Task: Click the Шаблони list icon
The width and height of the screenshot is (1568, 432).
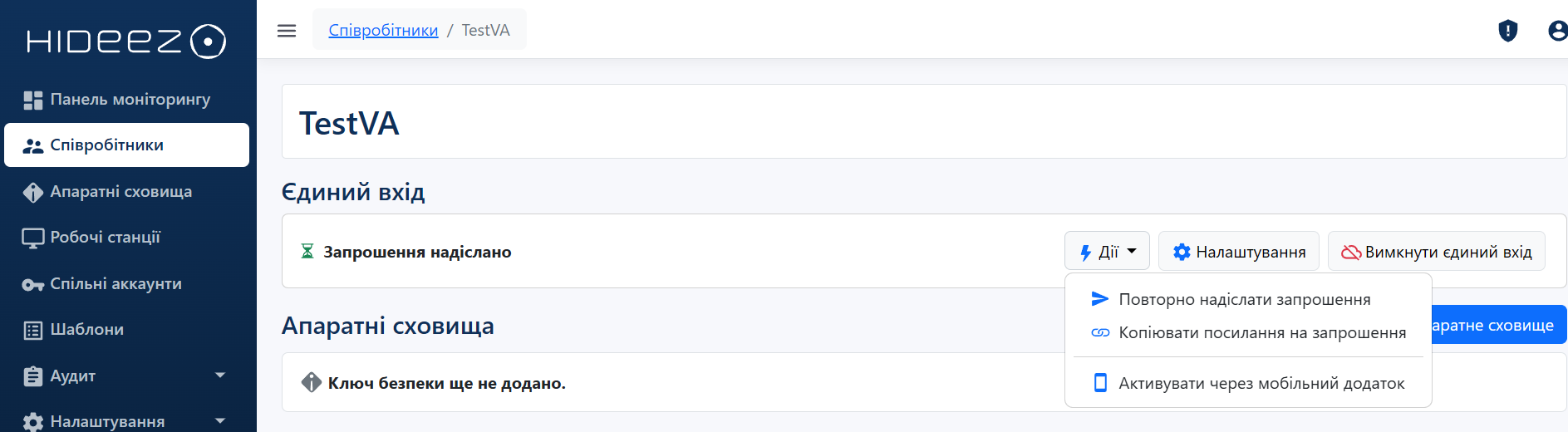Action: (x=33, y=331)
